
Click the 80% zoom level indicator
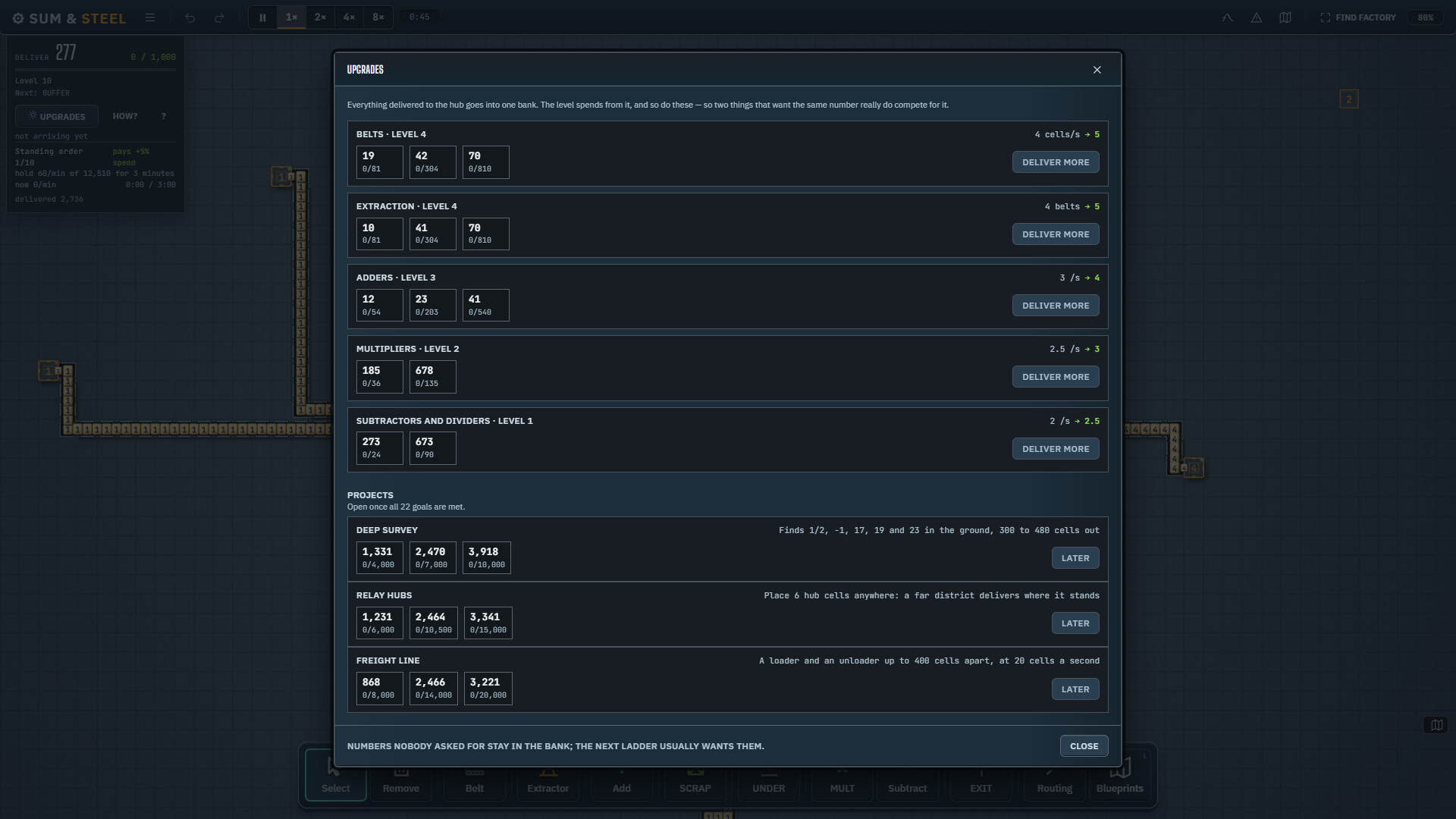tap(1426, 17)
